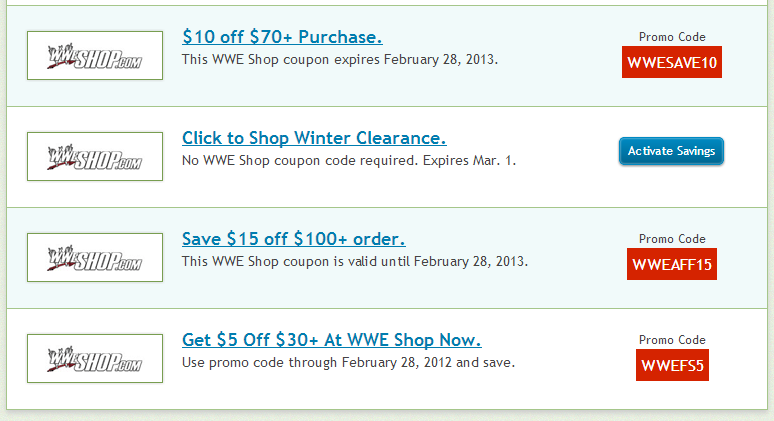Click the WWE Shop logo beside $10 off coupon
774x421 pixels.
pos(95,55)
